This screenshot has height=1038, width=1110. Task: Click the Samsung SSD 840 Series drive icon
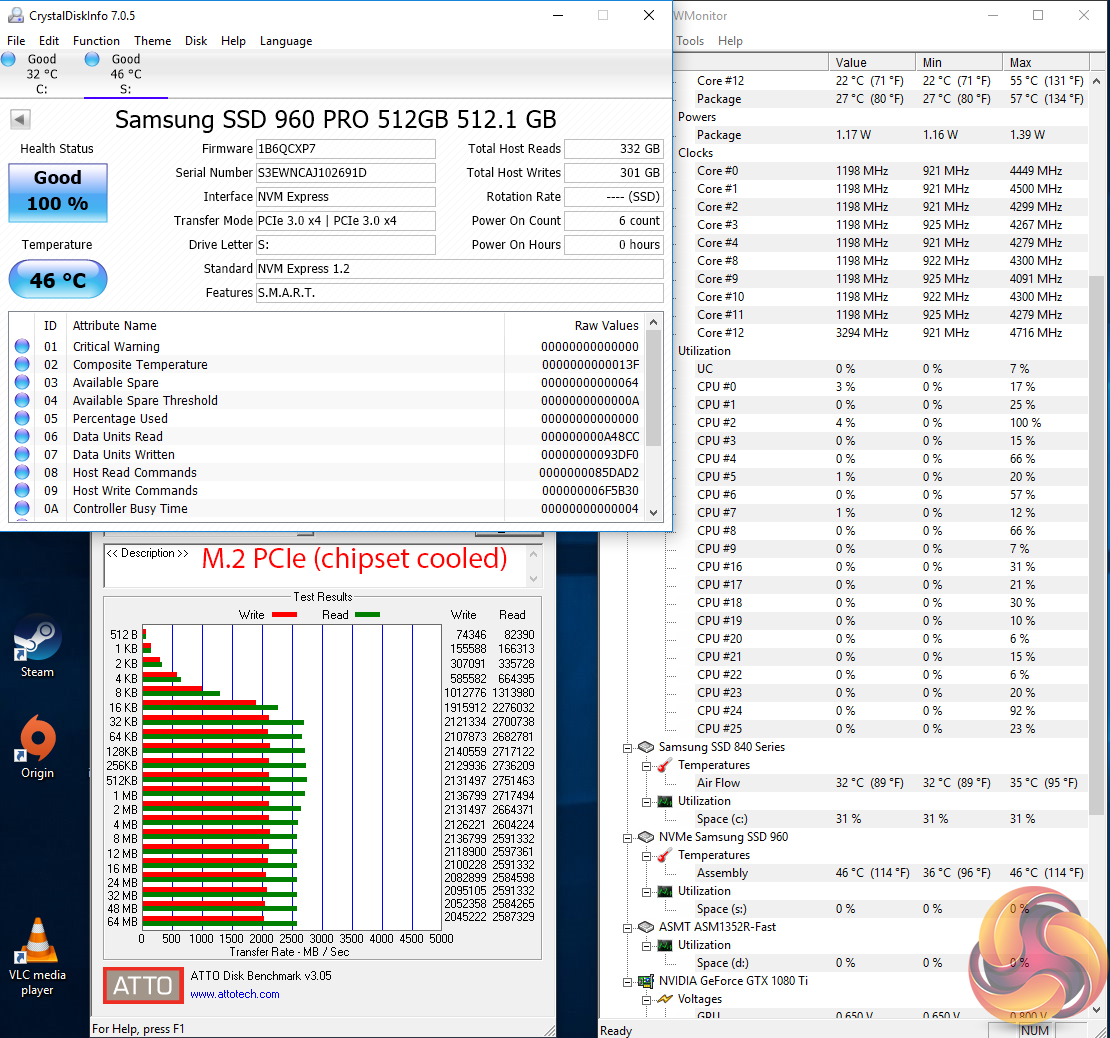pyautogui.click(x=646, y=747)
